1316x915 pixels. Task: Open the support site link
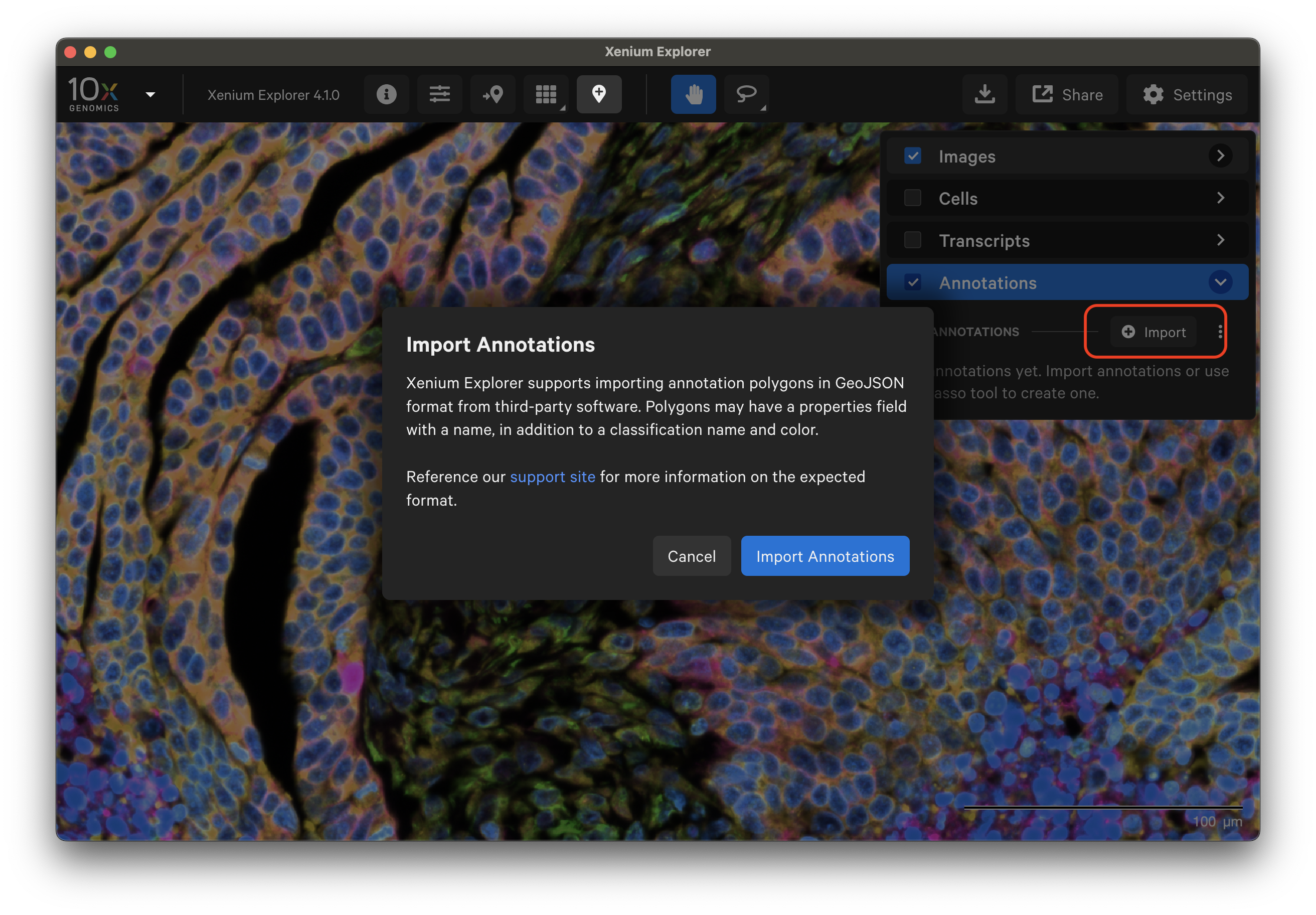pos(553,477)
